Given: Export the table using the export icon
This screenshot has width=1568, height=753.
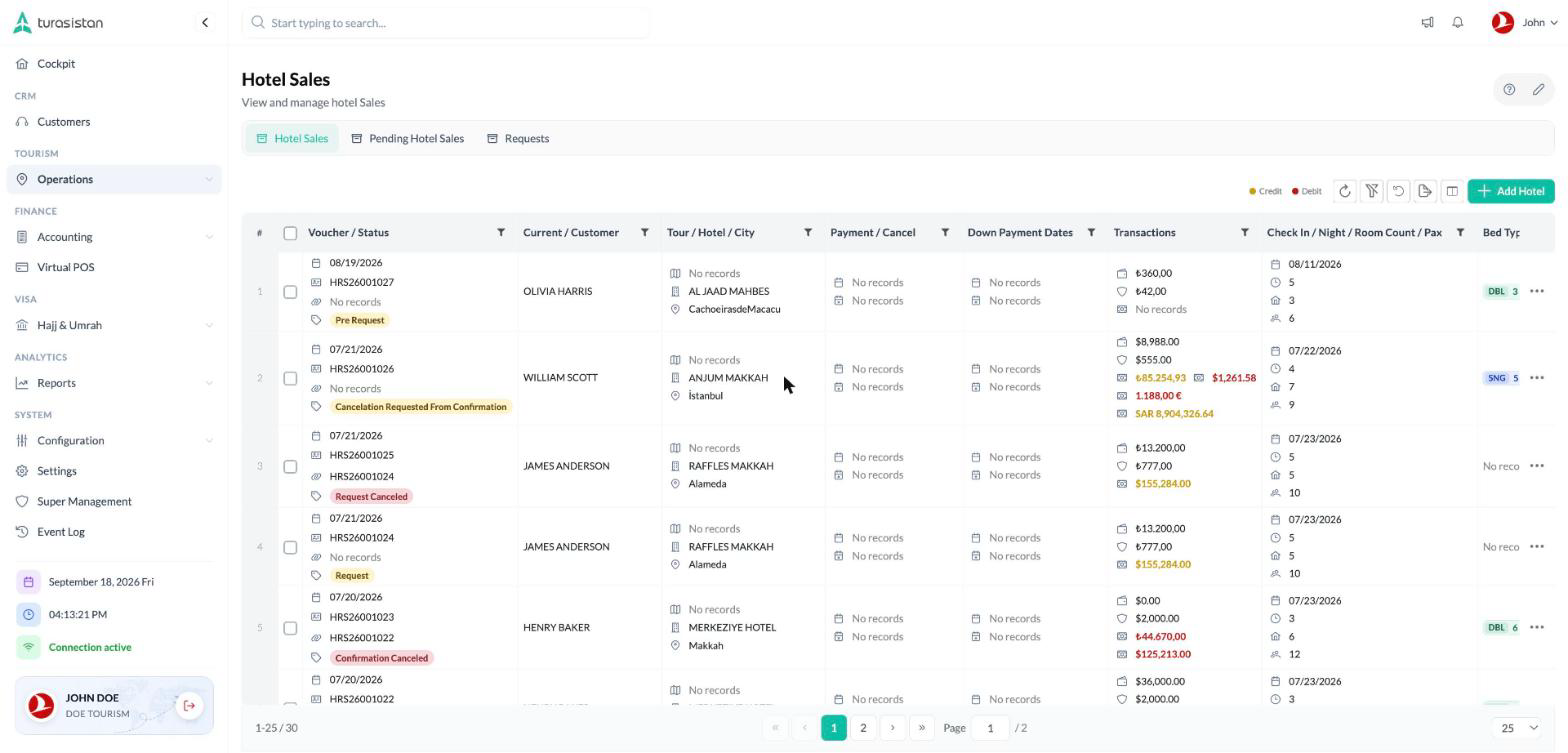Looking at the screenshot, I should [x=1425, y=191].
